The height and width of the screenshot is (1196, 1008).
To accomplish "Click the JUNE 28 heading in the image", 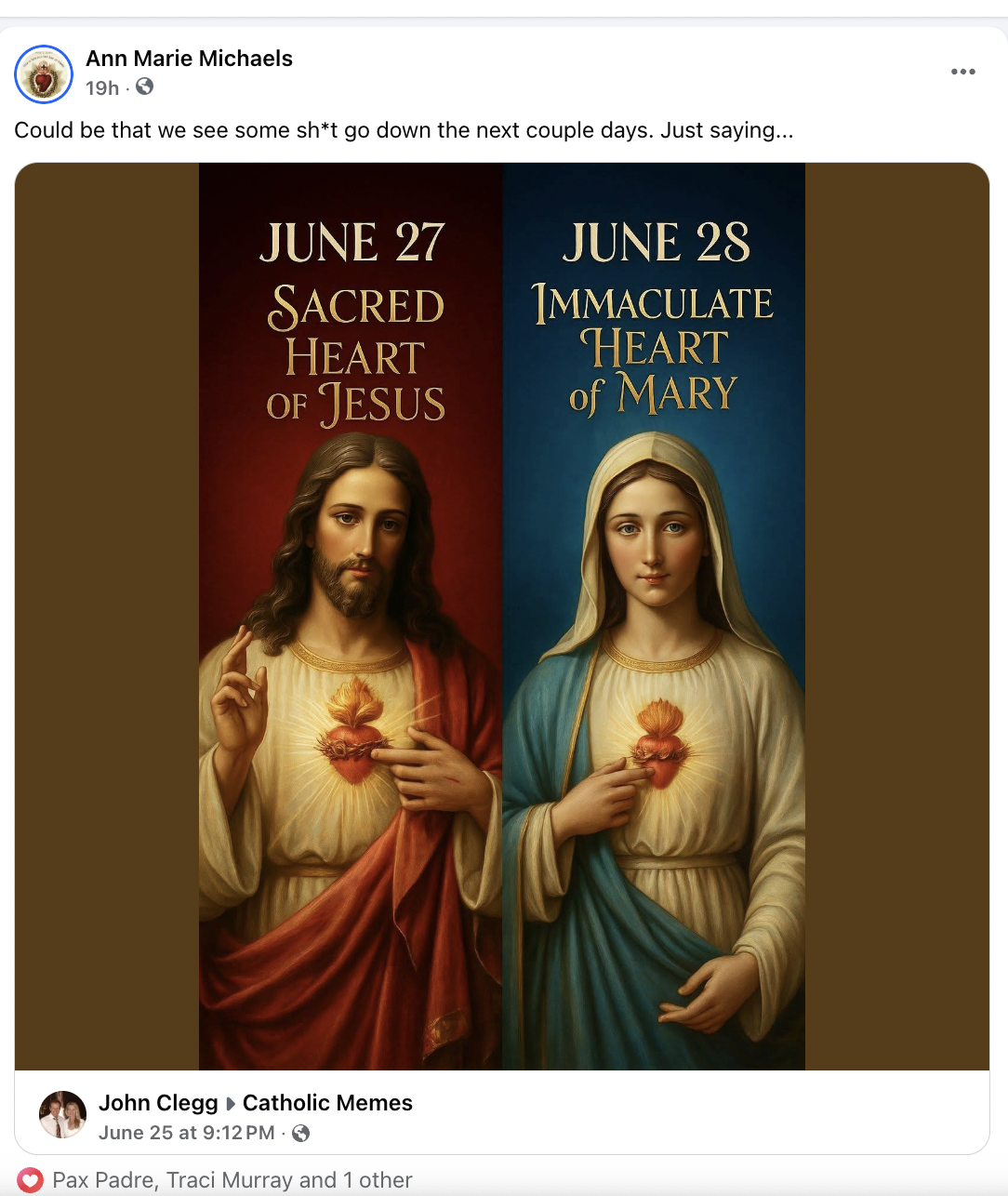I will pyautogui.click(x=656, y=243).
